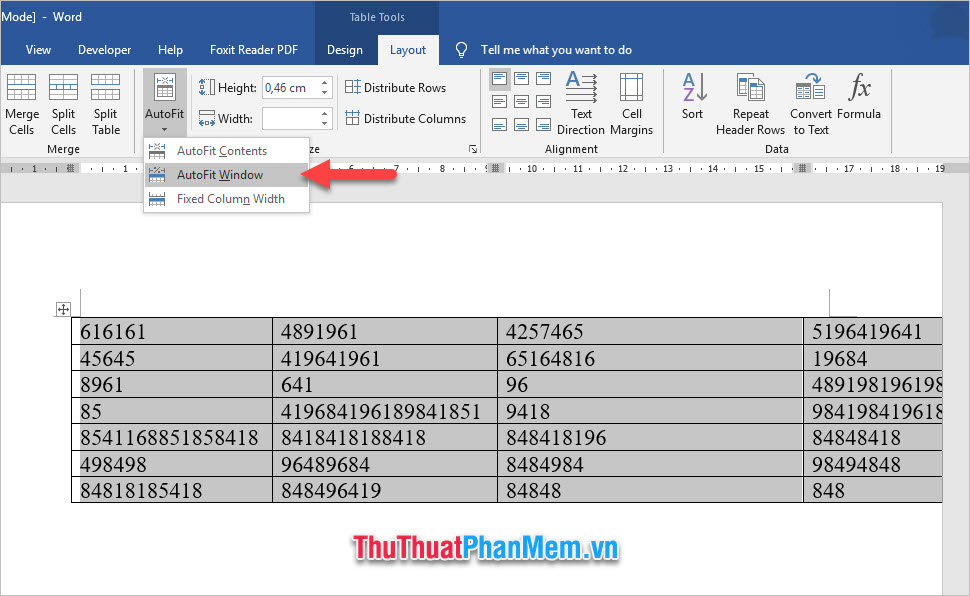
Task: Click ruler mark 10
Action: (x=532, y=168)
